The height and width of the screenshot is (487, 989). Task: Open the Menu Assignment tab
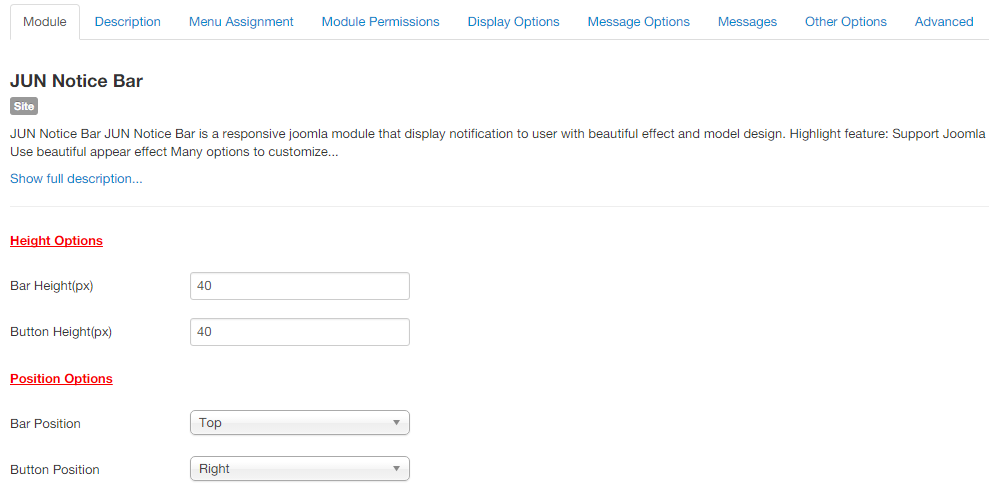(241, 22)
